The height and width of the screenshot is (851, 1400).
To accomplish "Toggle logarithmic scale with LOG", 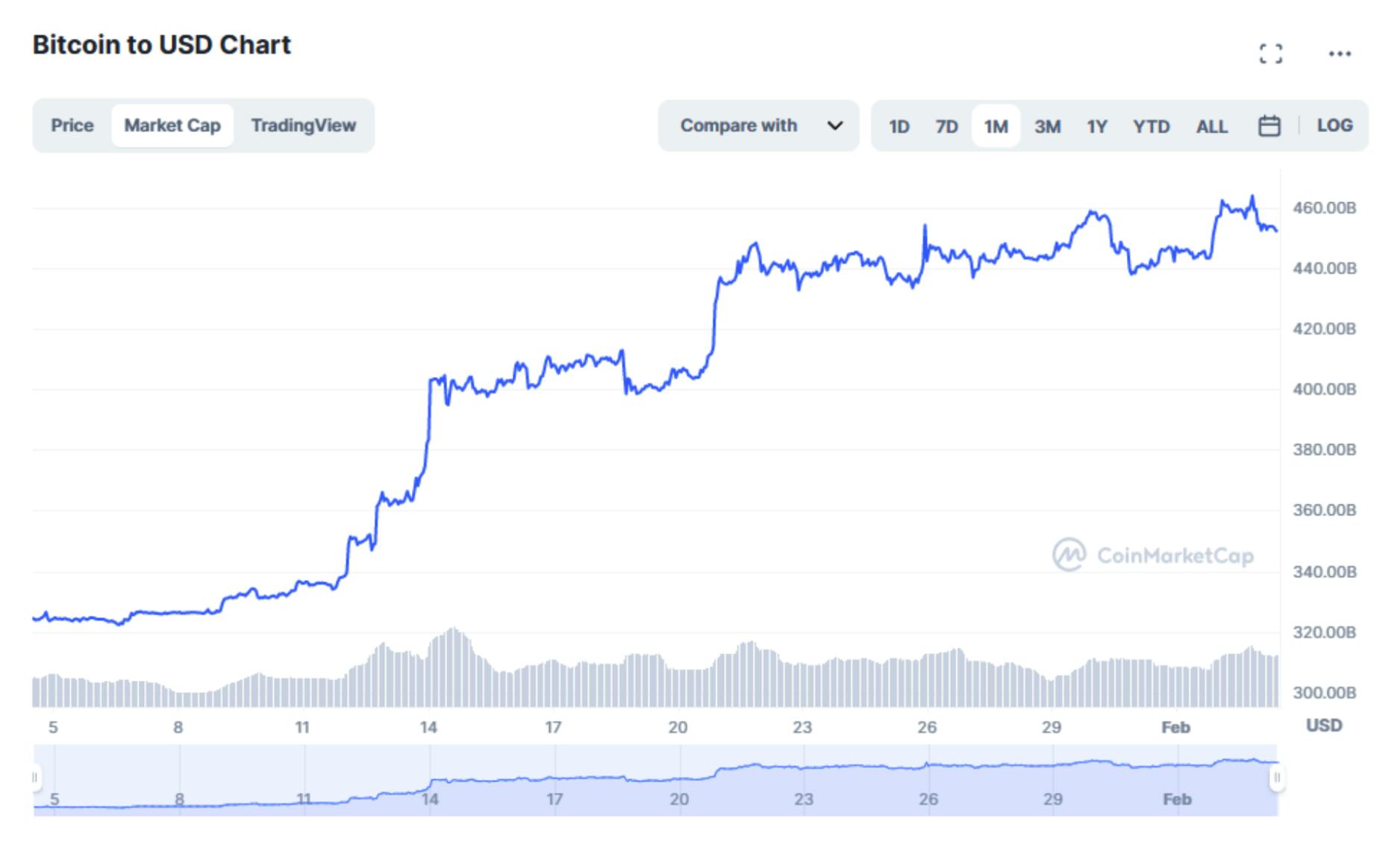I will click(x=1335, y=125).
